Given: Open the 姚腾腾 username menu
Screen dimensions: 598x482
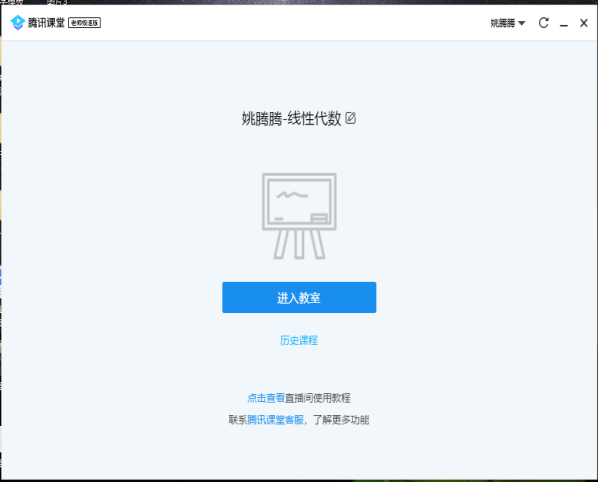Looking at the screenshot, I should [x=503, y=23].
